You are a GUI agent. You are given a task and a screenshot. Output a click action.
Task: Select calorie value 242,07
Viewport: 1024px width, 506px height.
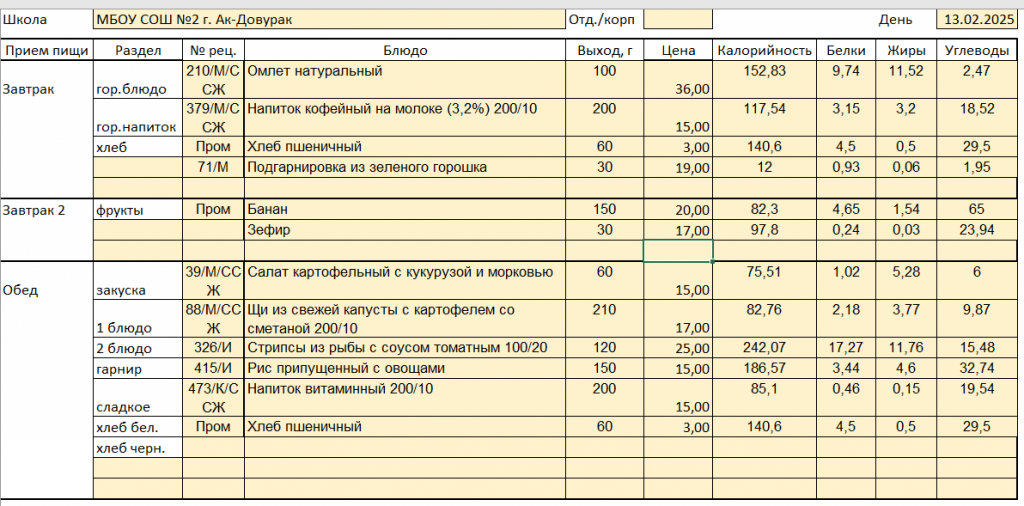coord(762,348)
